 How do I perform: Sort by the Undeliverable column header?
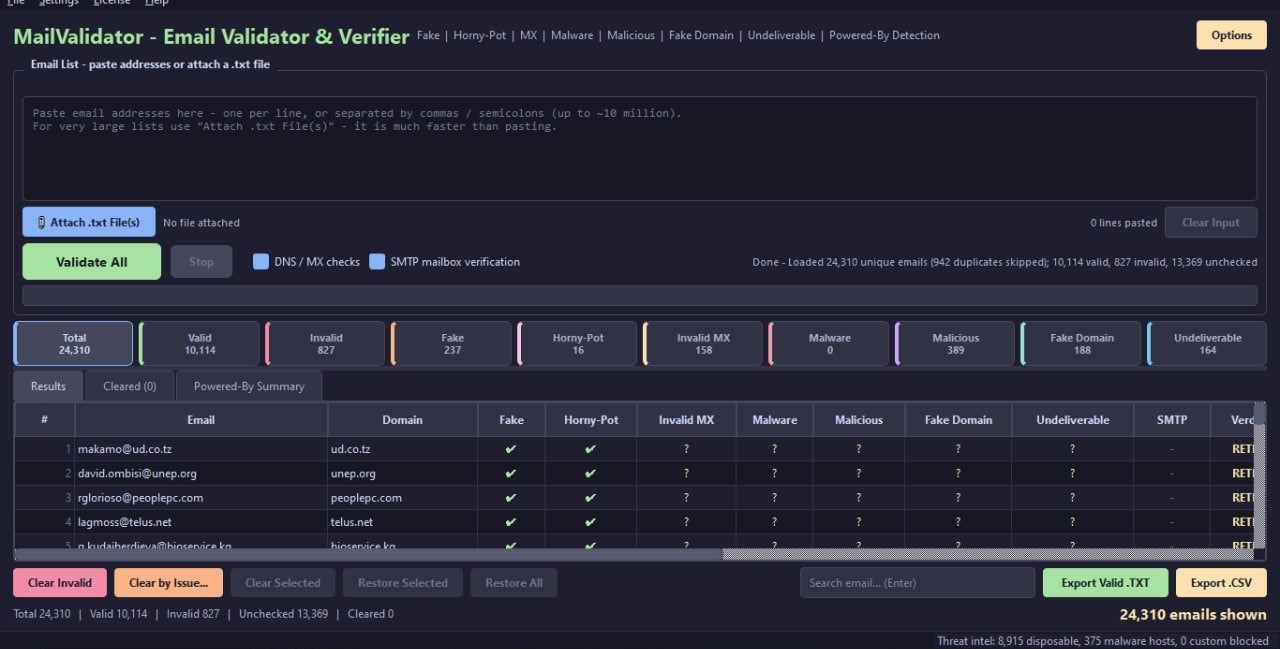(1073, 420)
